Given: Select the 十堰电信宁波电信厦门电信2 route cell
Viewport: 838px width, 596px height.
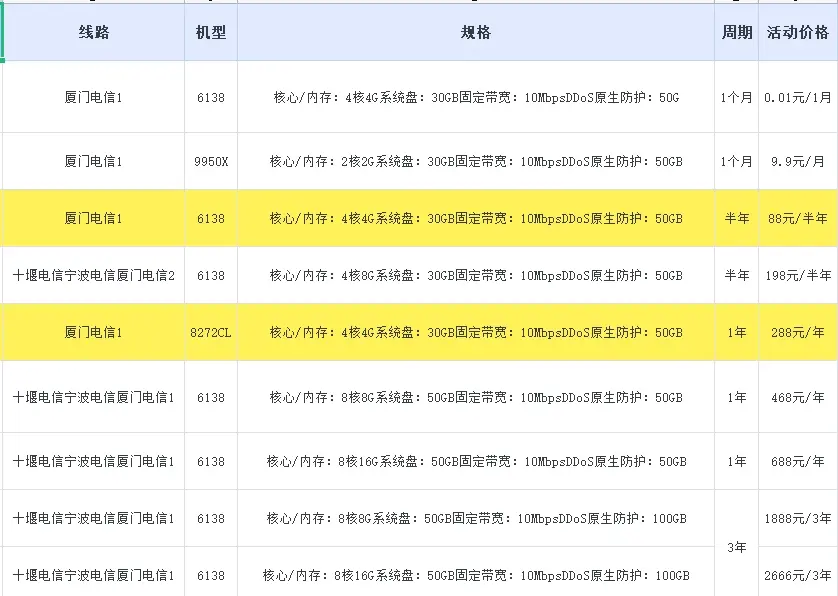Looking at the screenshot, I should point(94,275).
